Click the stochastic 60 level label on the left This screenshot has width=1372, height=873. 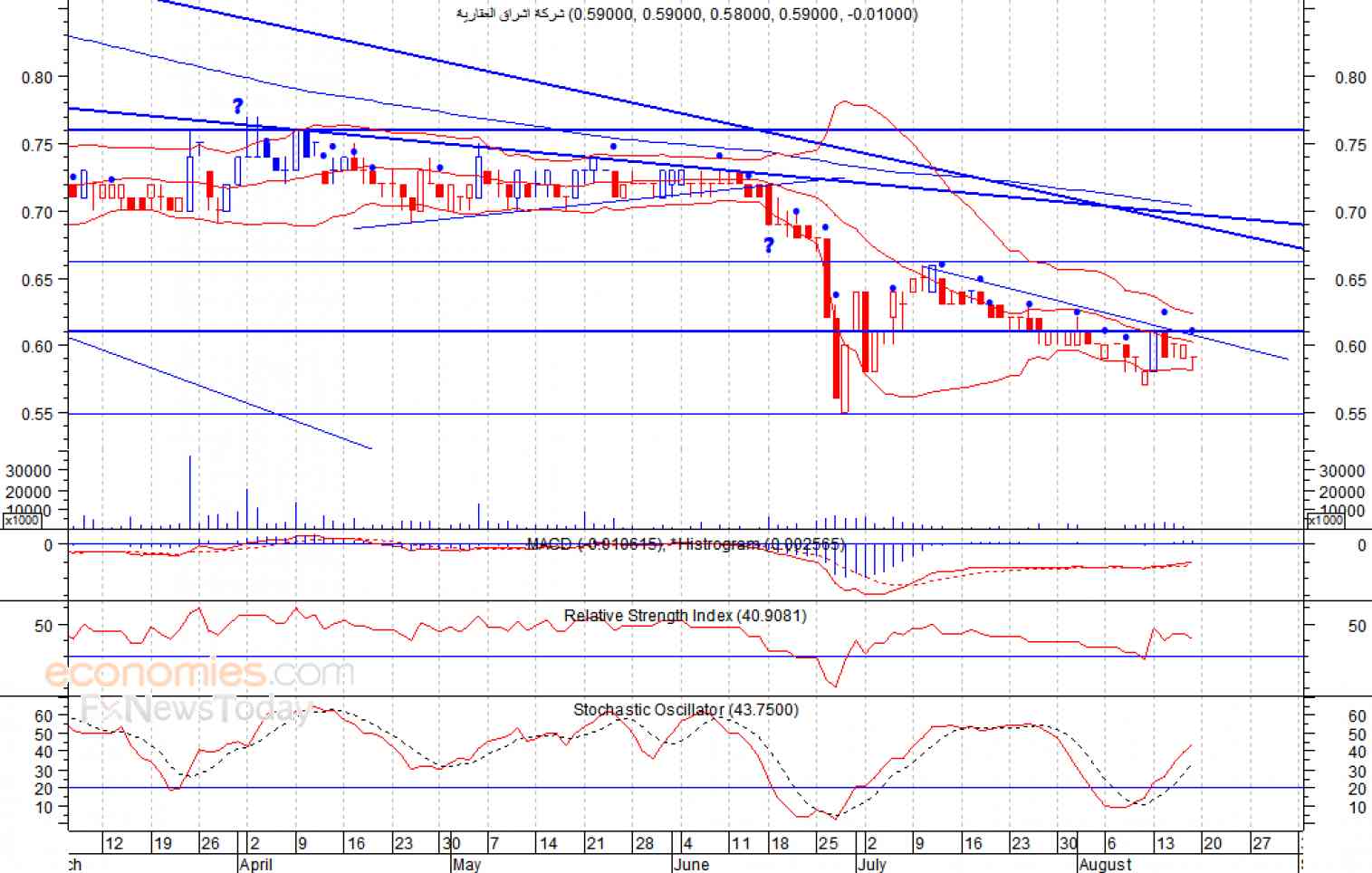click(x=43, y=716)
